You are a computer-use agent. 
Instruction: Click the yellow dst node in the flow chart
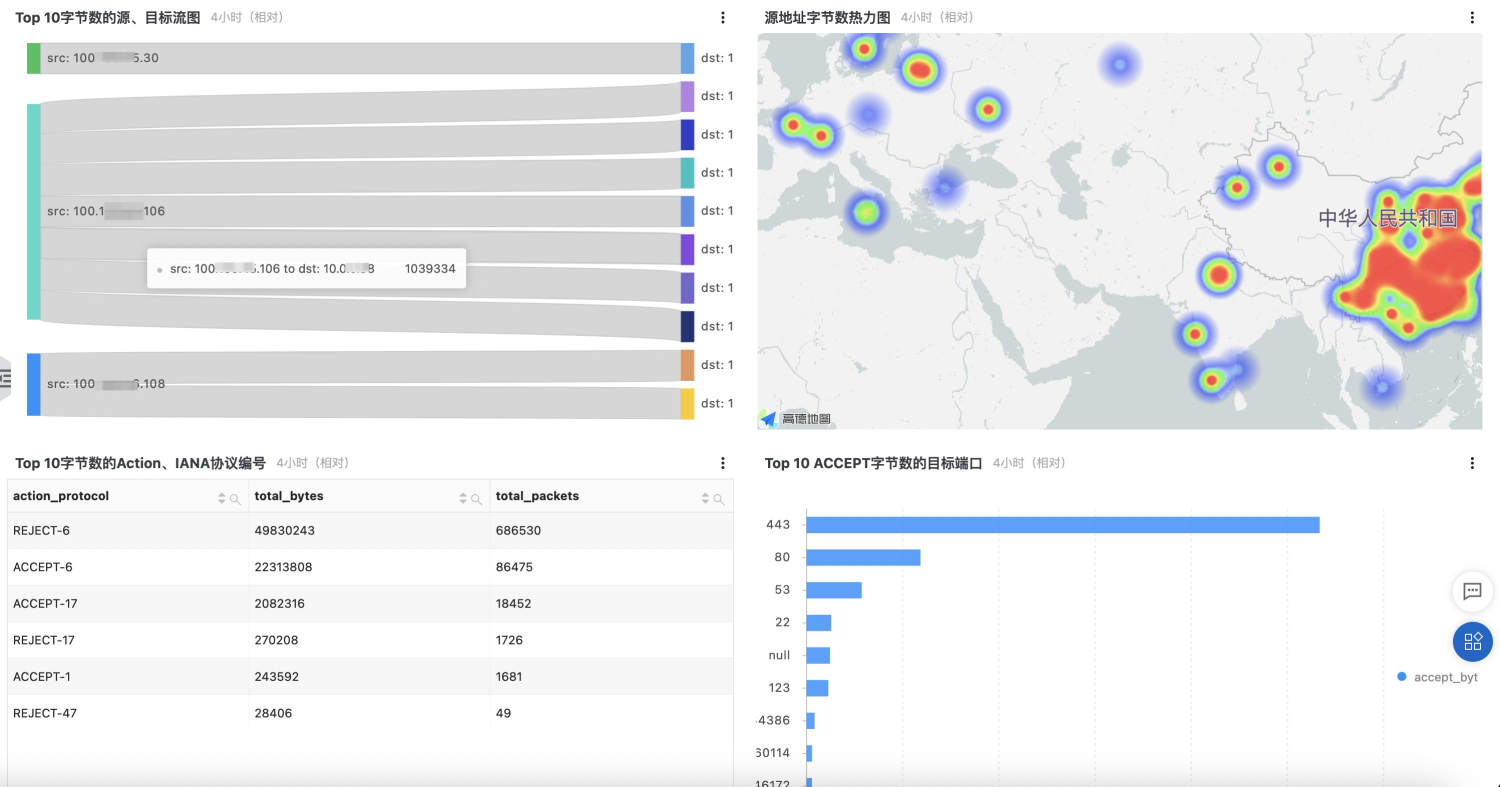[687, 404]
